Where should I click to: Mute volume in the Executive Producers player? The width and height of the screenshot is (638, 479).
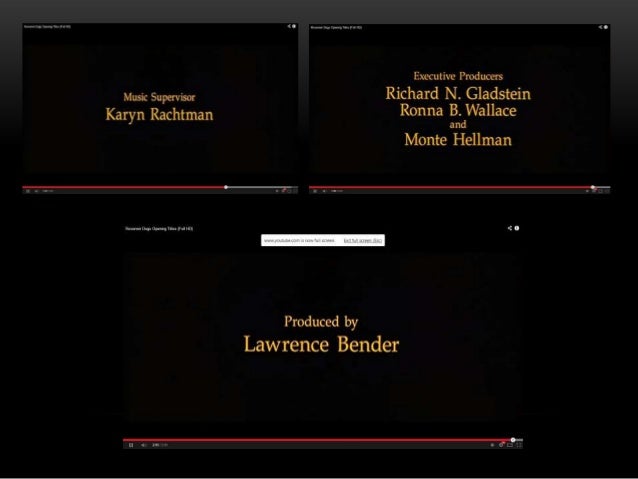pos(324,191)
